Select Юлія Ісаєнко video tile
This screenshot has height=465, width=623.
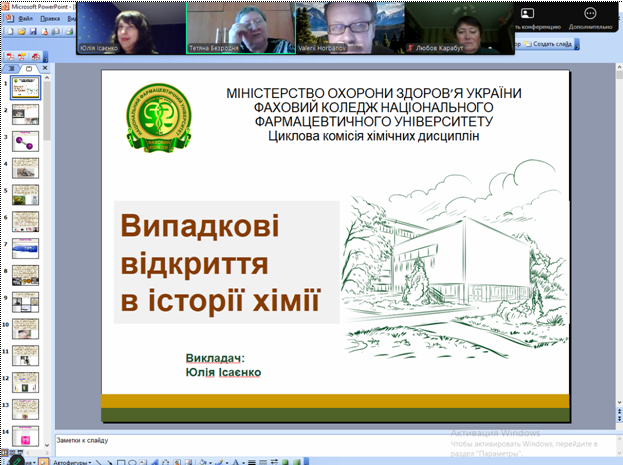(131, 28)
